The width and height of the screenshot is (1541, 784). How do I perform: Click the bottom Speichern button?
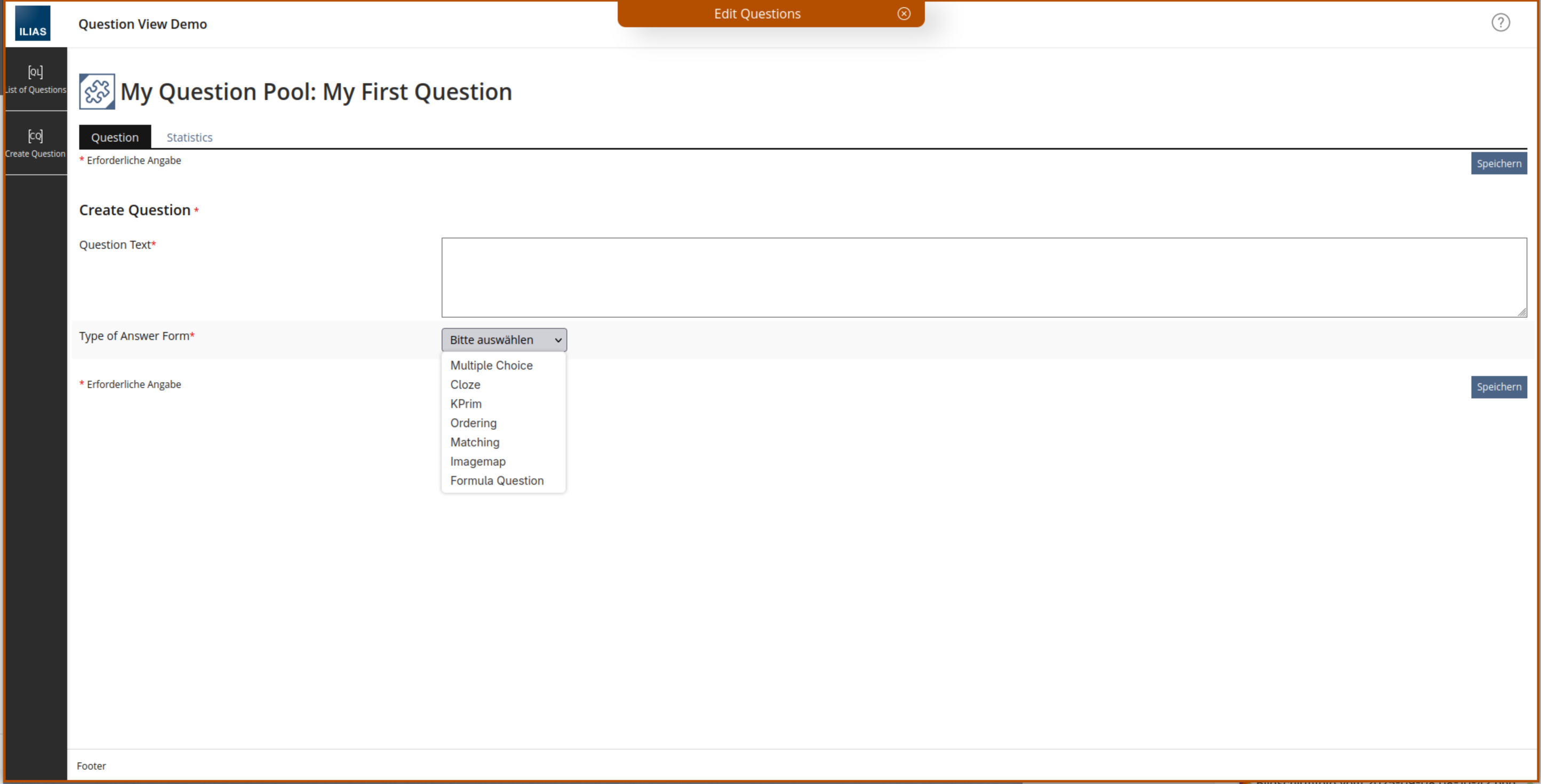coord(1498,386)
